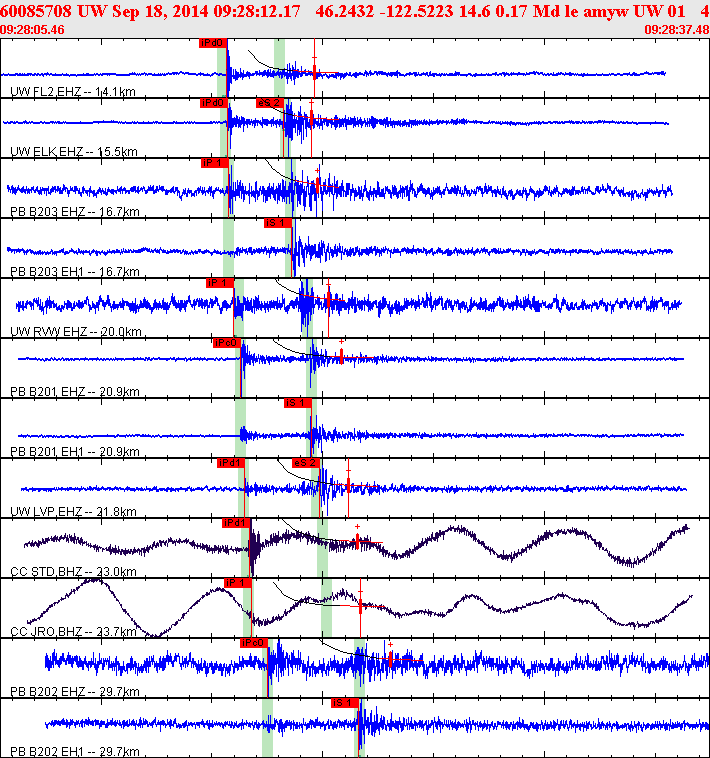Image resolution: width=710 pixels, height=758 pixels.
Task: Click origin time 09:28:12.17 in the header
Action: 257,11
